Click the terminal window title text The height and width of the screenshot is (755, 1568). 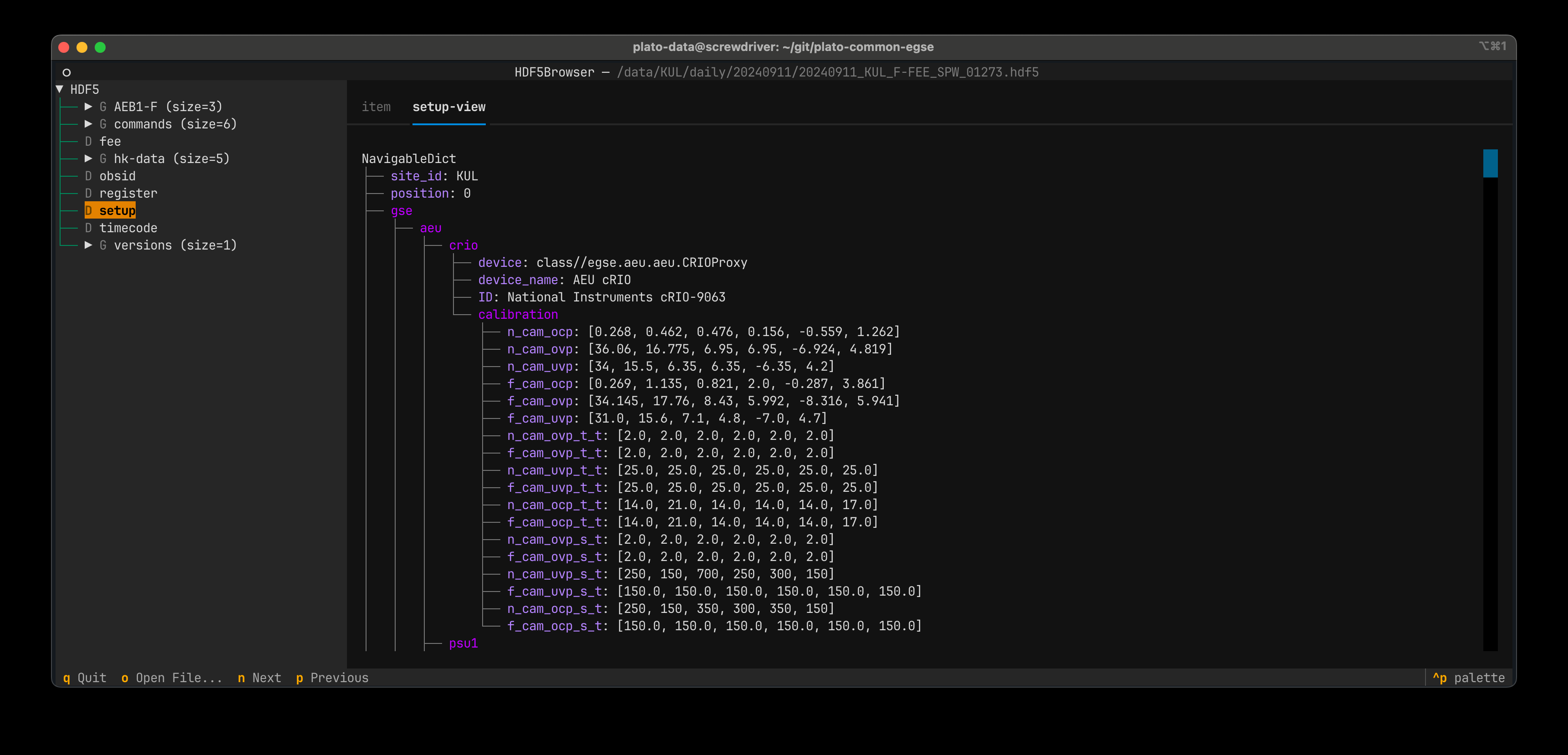(783, 47)
